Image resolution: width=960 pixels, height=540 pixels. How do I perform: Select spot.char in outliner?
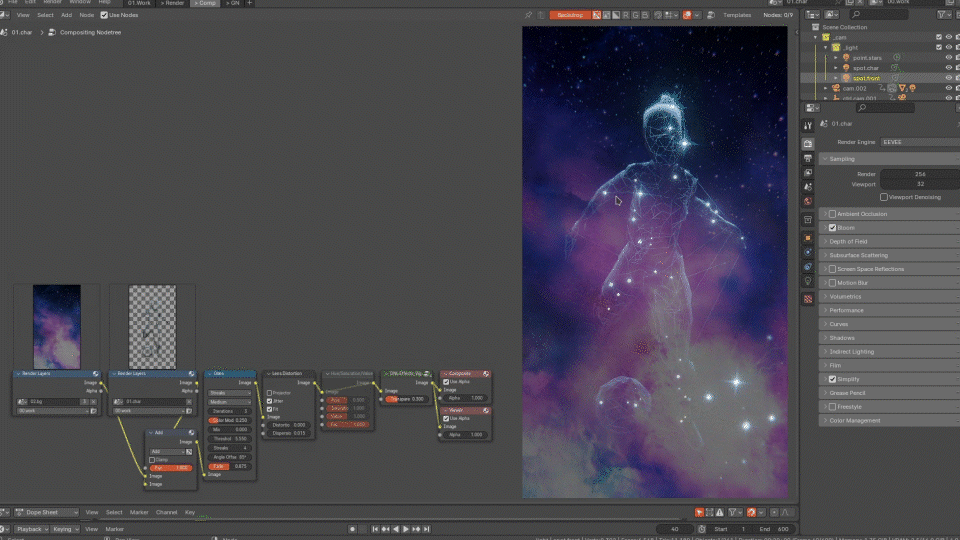pos(866,68)
